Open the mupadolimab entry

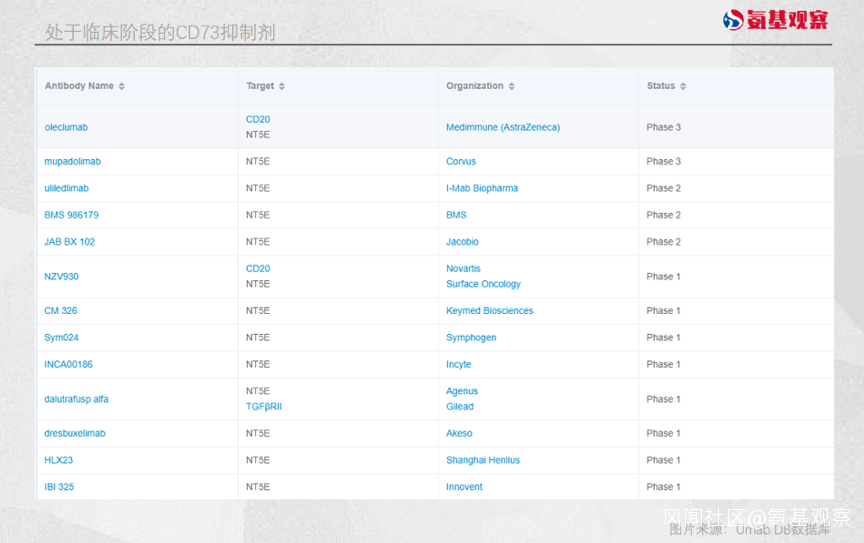(73, 162)
